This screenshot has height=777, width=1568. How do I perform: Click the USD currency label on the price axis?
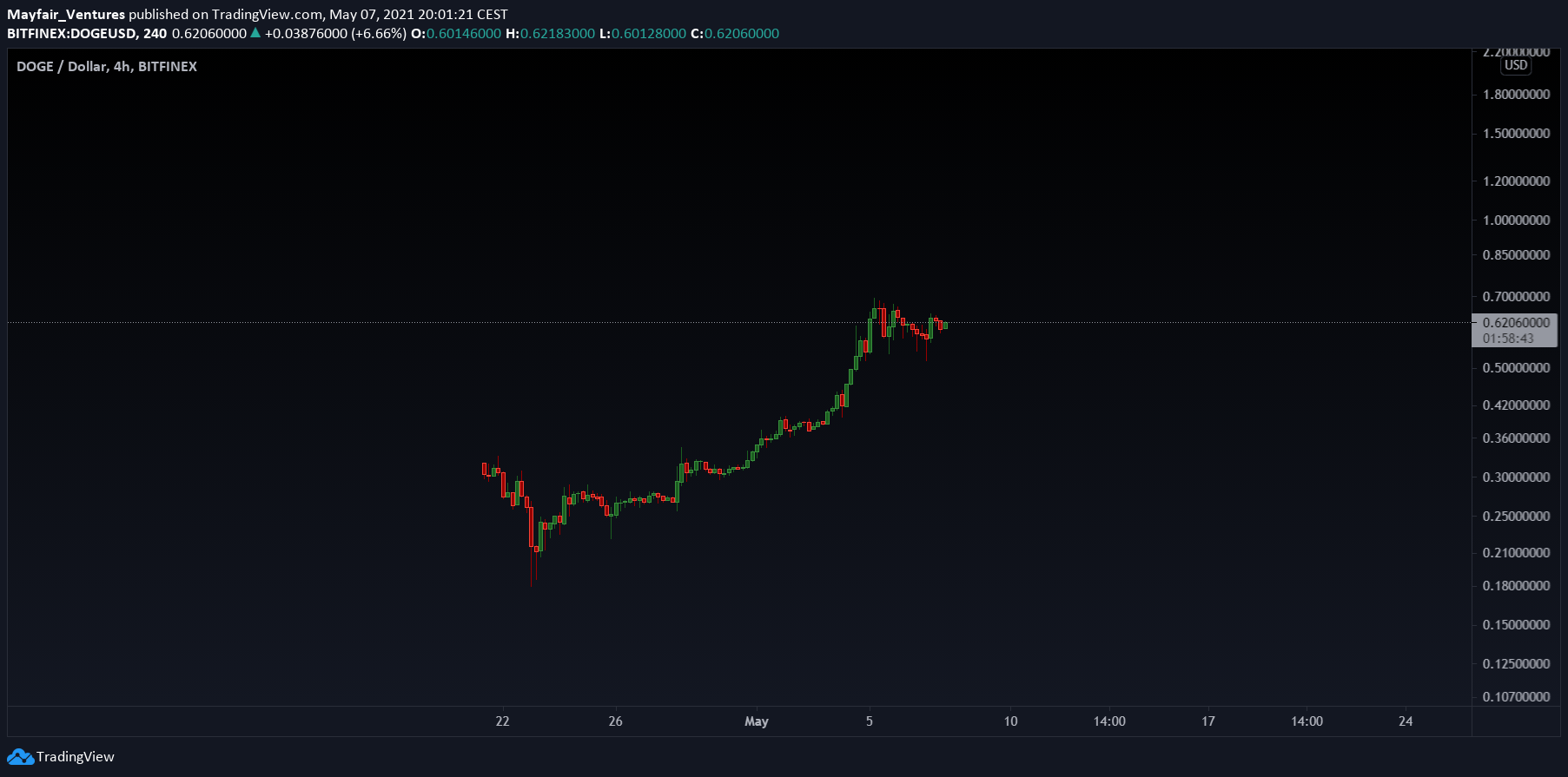click(1516, 65)
